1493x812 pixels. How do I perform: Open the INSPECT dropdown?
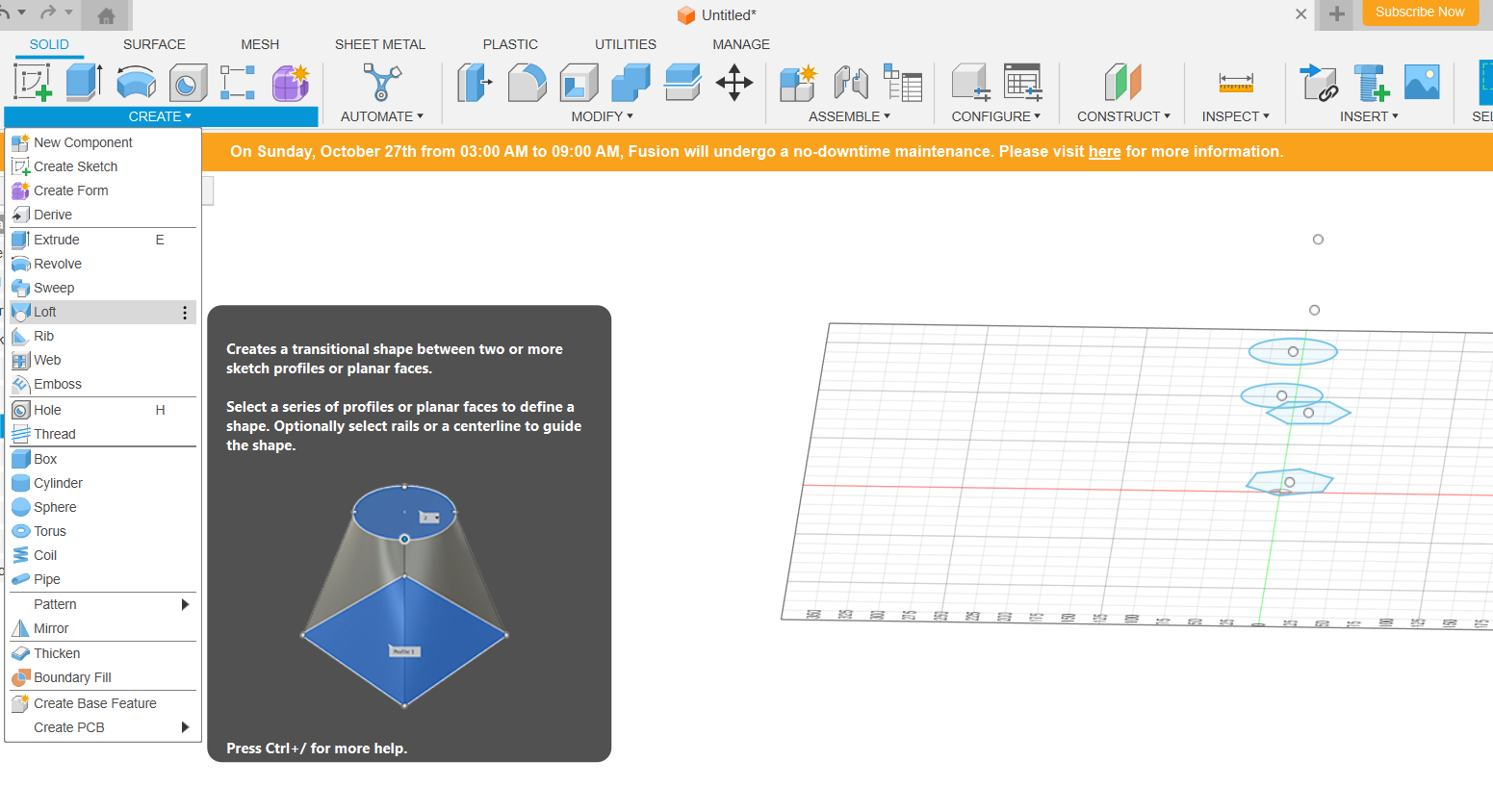coord(1235,116)
